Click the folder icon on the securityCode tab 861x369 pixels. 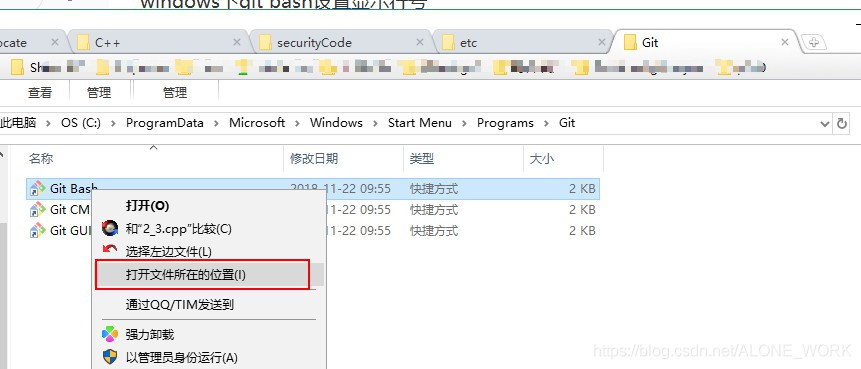266,42
